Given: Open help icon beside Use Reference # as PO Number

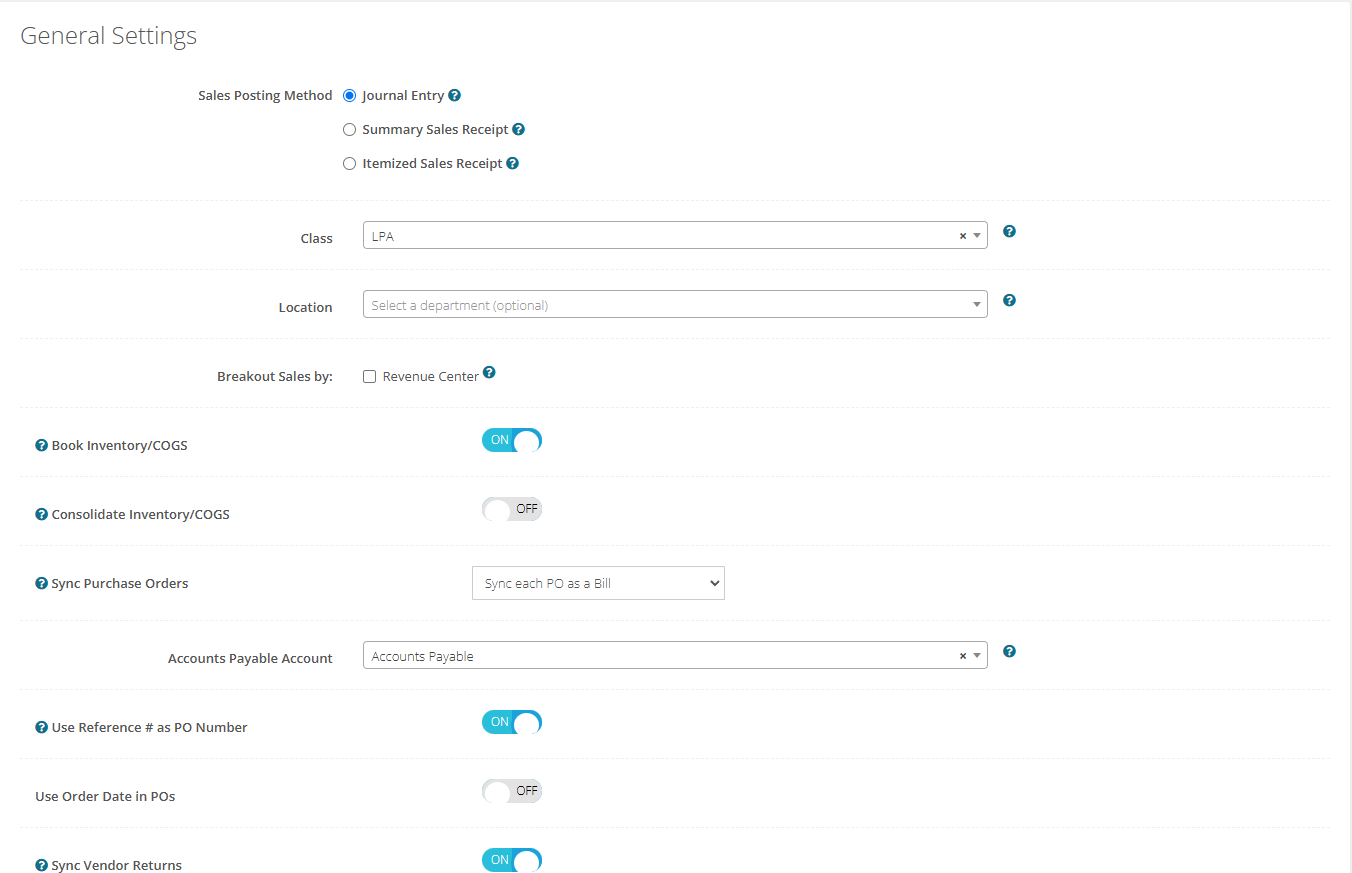Looking at the screenshot, I should [42, 728].
